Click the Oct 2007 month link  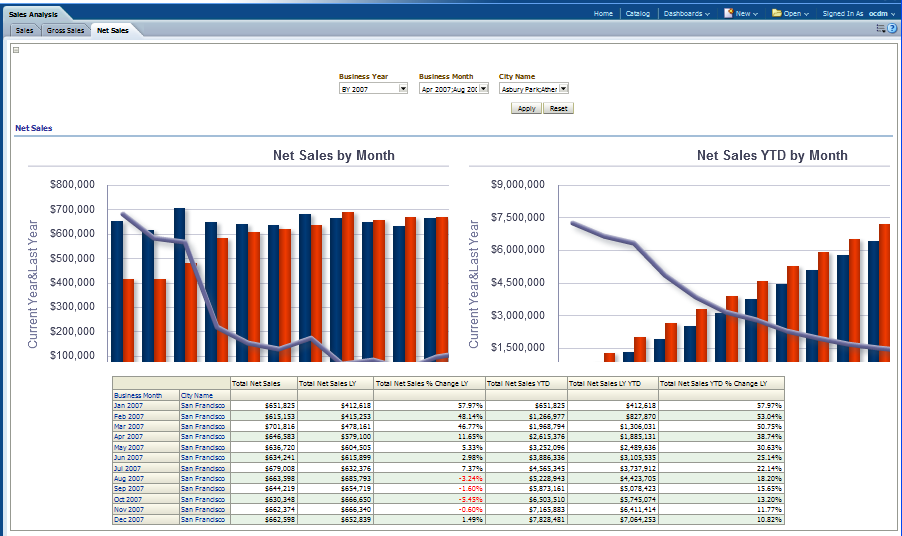tap(128, 499)
